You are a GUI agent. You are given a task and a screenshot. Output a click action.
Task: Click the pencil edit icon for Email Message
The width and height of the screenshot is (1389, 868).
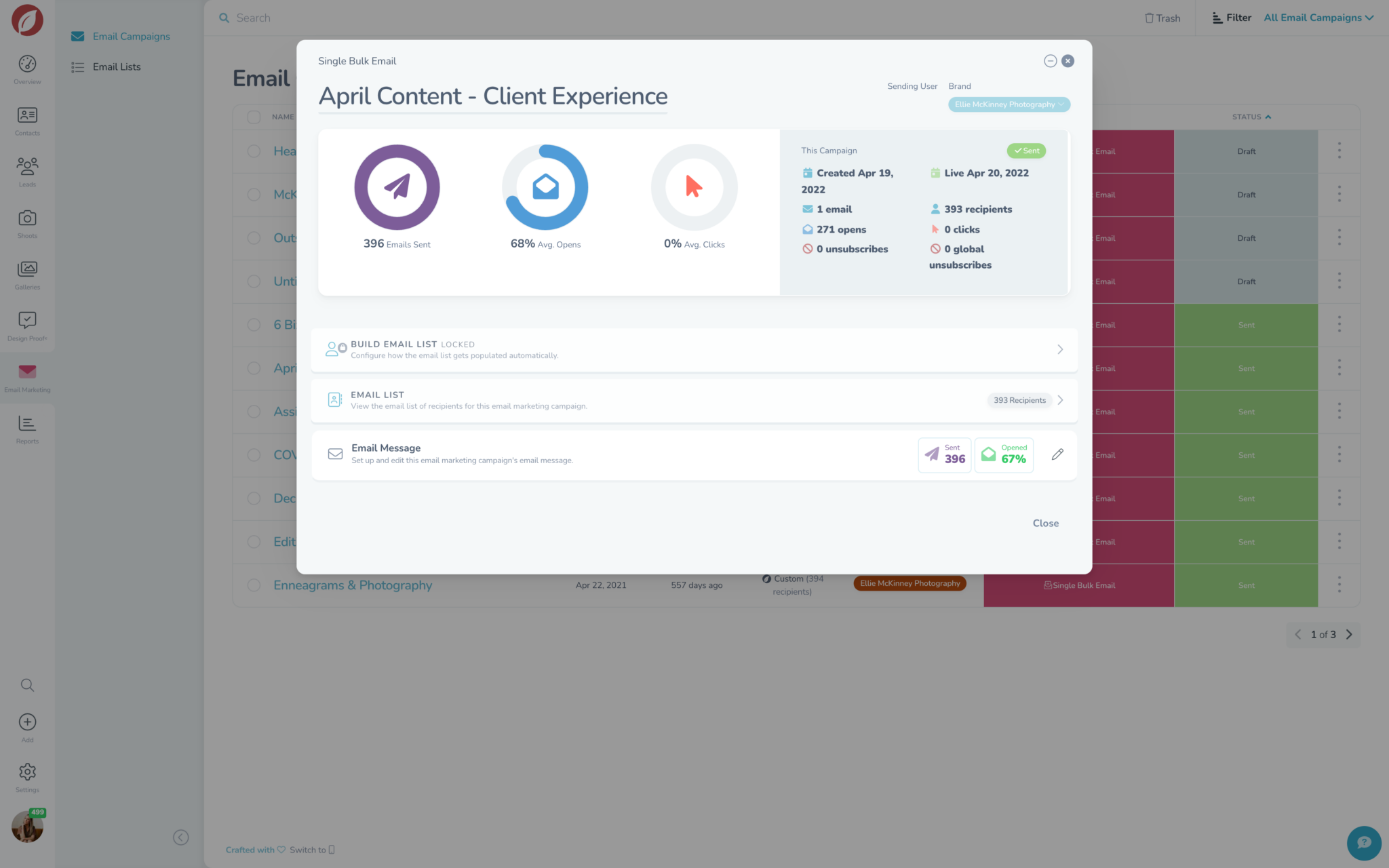click(1057, 454)
